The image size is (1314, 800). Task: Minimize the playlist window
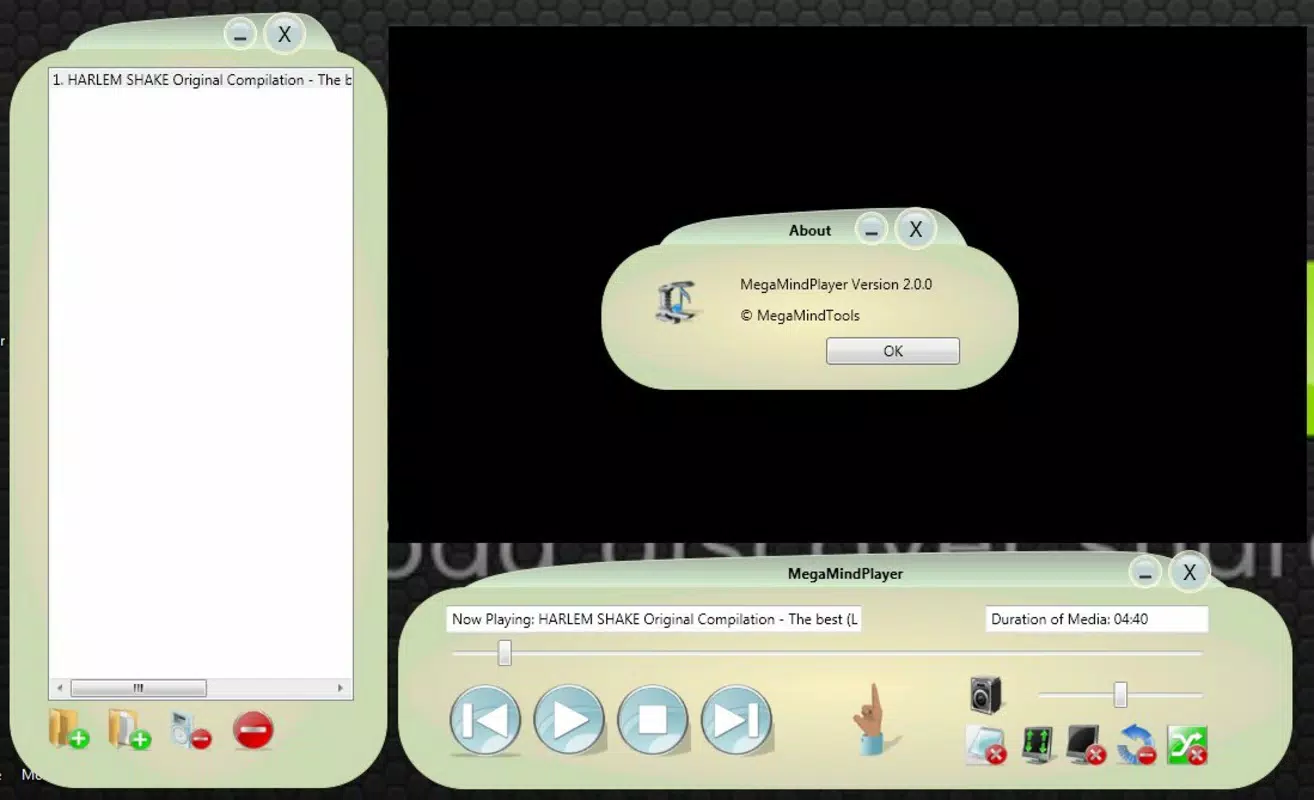coord(240,35)
